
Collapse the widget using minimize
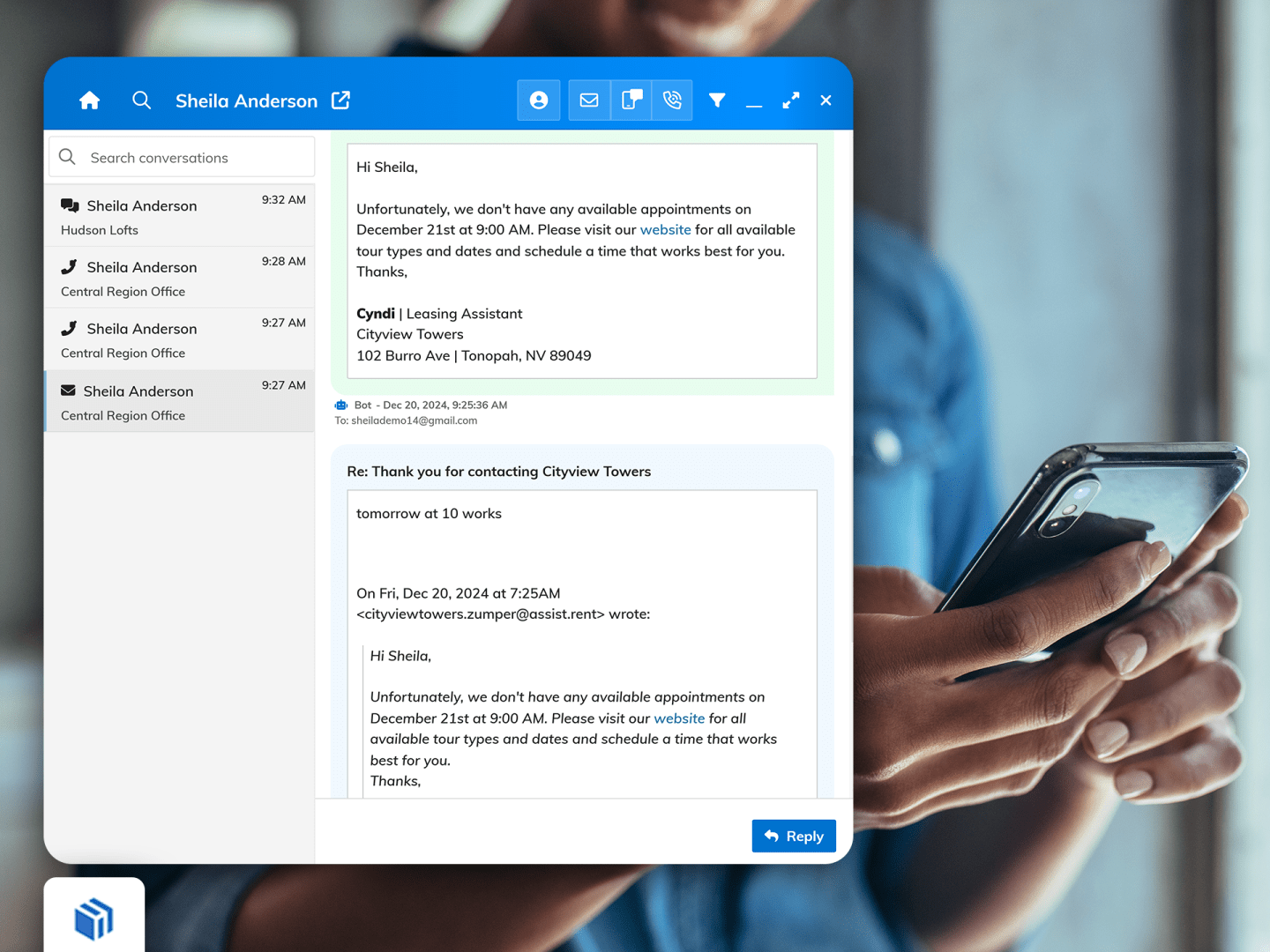tap(754, 100)
